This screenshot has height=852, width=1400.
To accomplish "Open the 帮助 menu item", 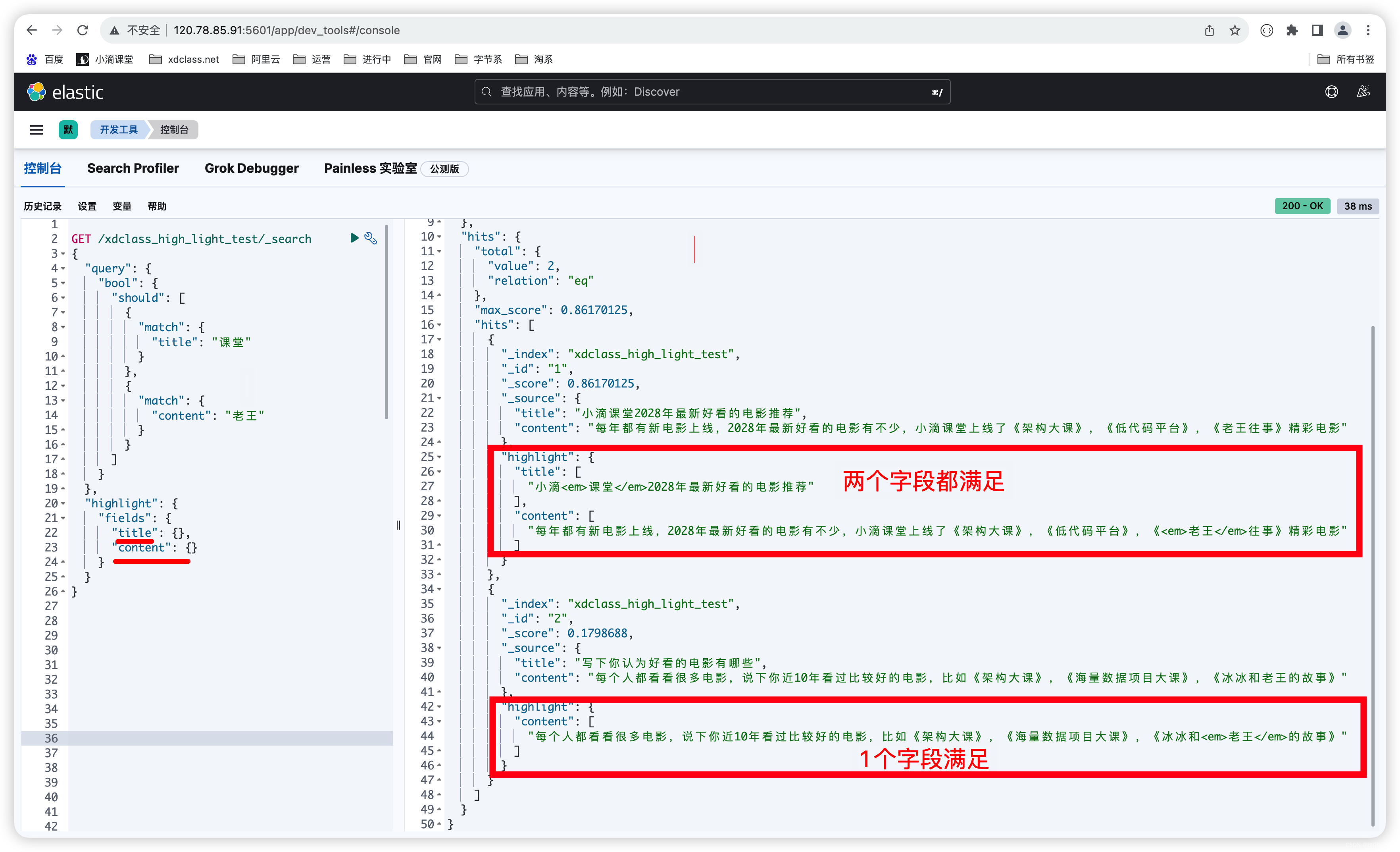I will (x=158, y=206).
